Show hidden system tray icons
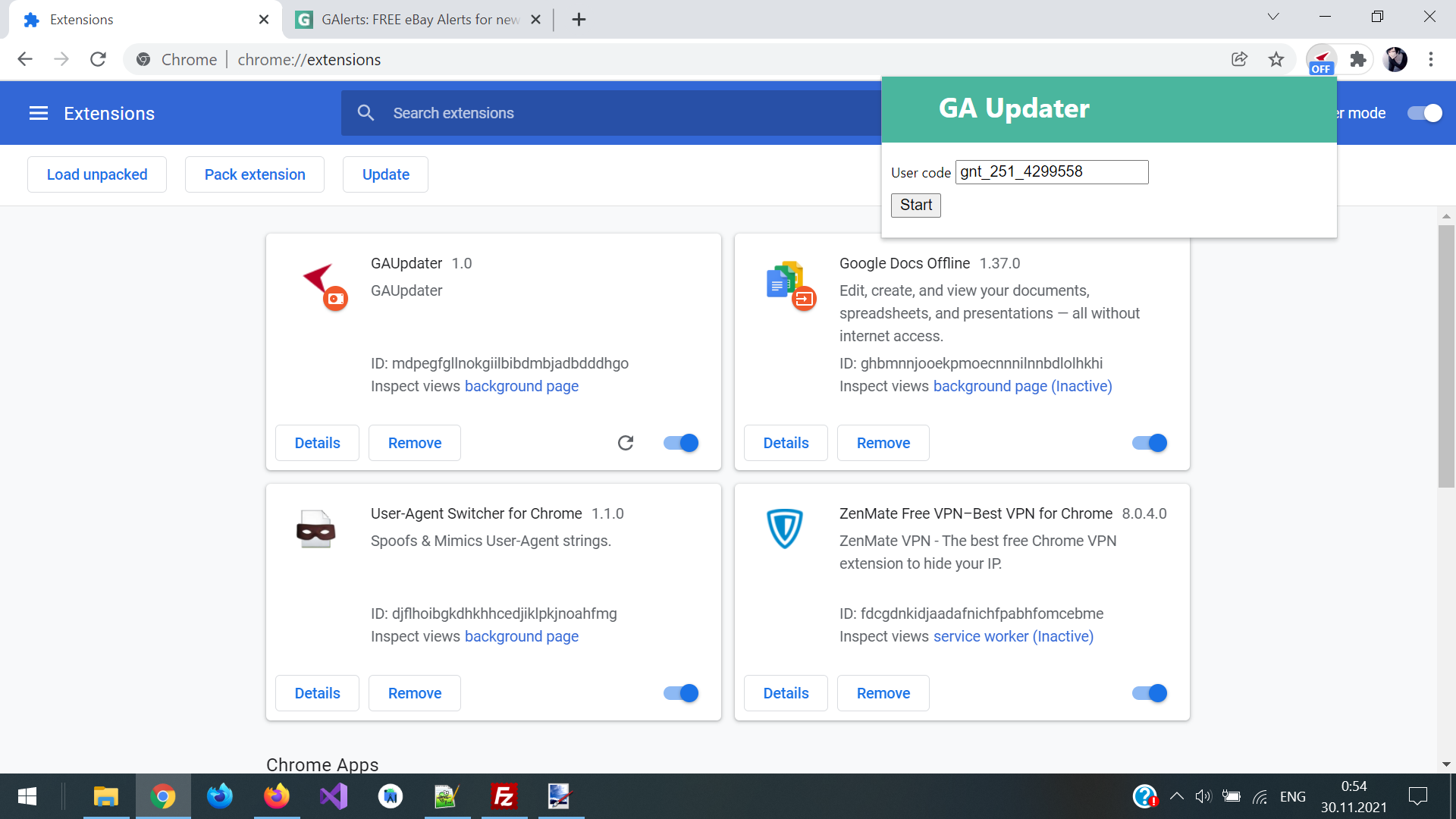The width and height of the screenshot is (1456, 819). pyautogui.click(x=1177, y=796)
